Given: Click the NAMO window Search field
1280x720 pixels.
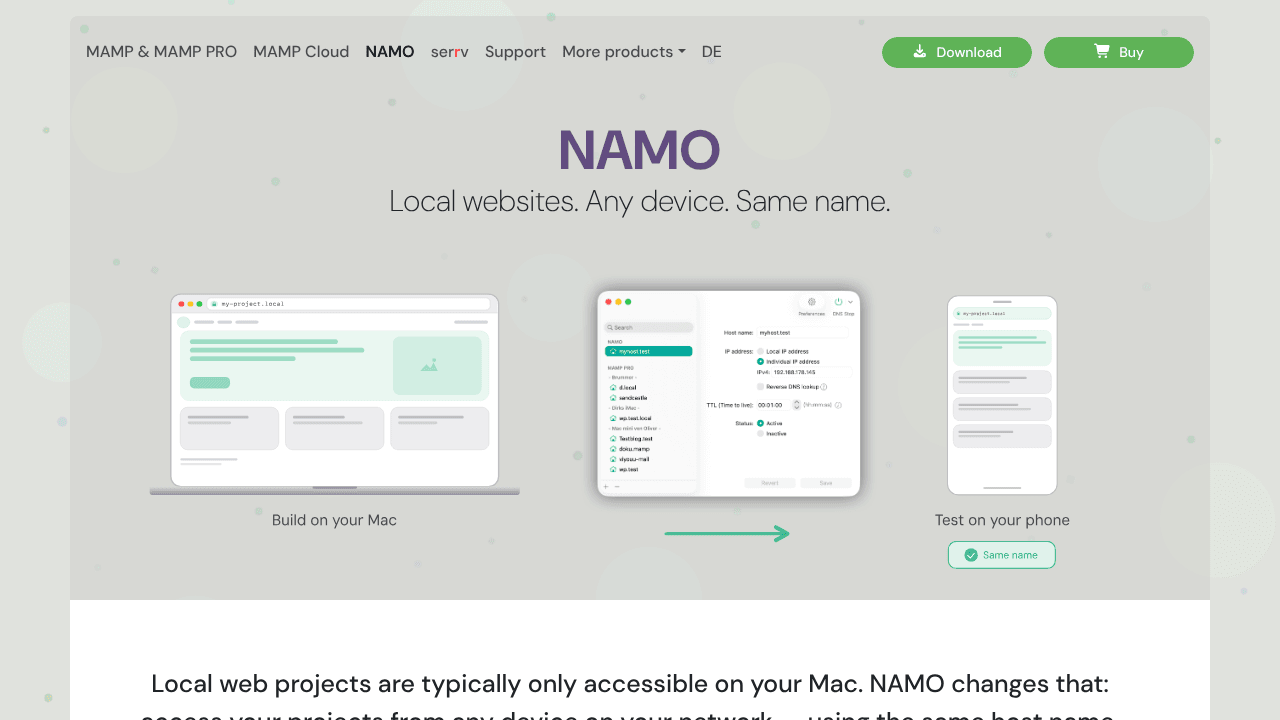Looking at the screenshot, I should (x=648, y=327).
